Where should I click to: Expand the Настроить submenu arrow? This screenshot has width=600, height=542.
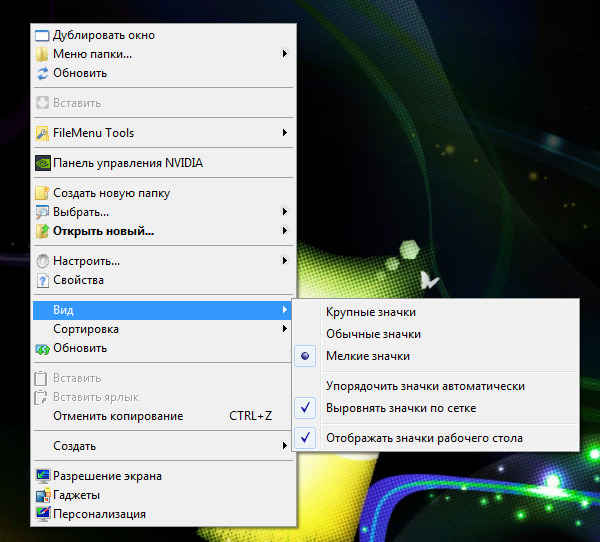pyautogui.click(x=285, y=261)
